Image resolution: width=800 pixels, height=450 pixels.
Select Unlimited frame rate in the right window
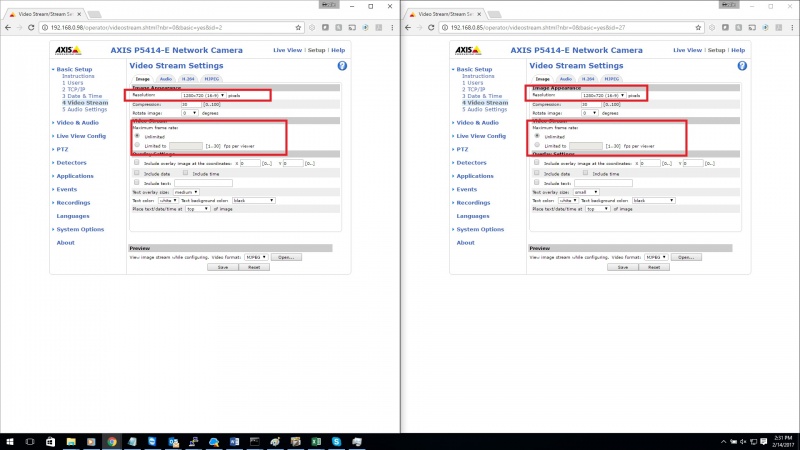point(537,136)
